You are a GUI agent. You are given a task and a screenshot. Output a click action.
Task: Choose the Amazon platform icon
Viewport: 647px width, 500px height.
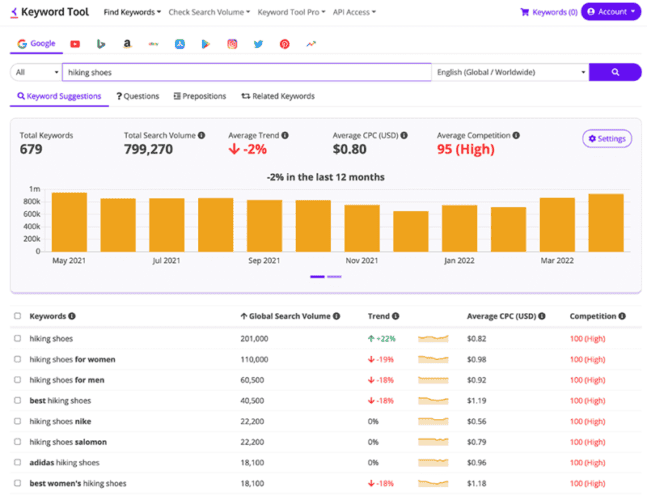coord(128,45)
